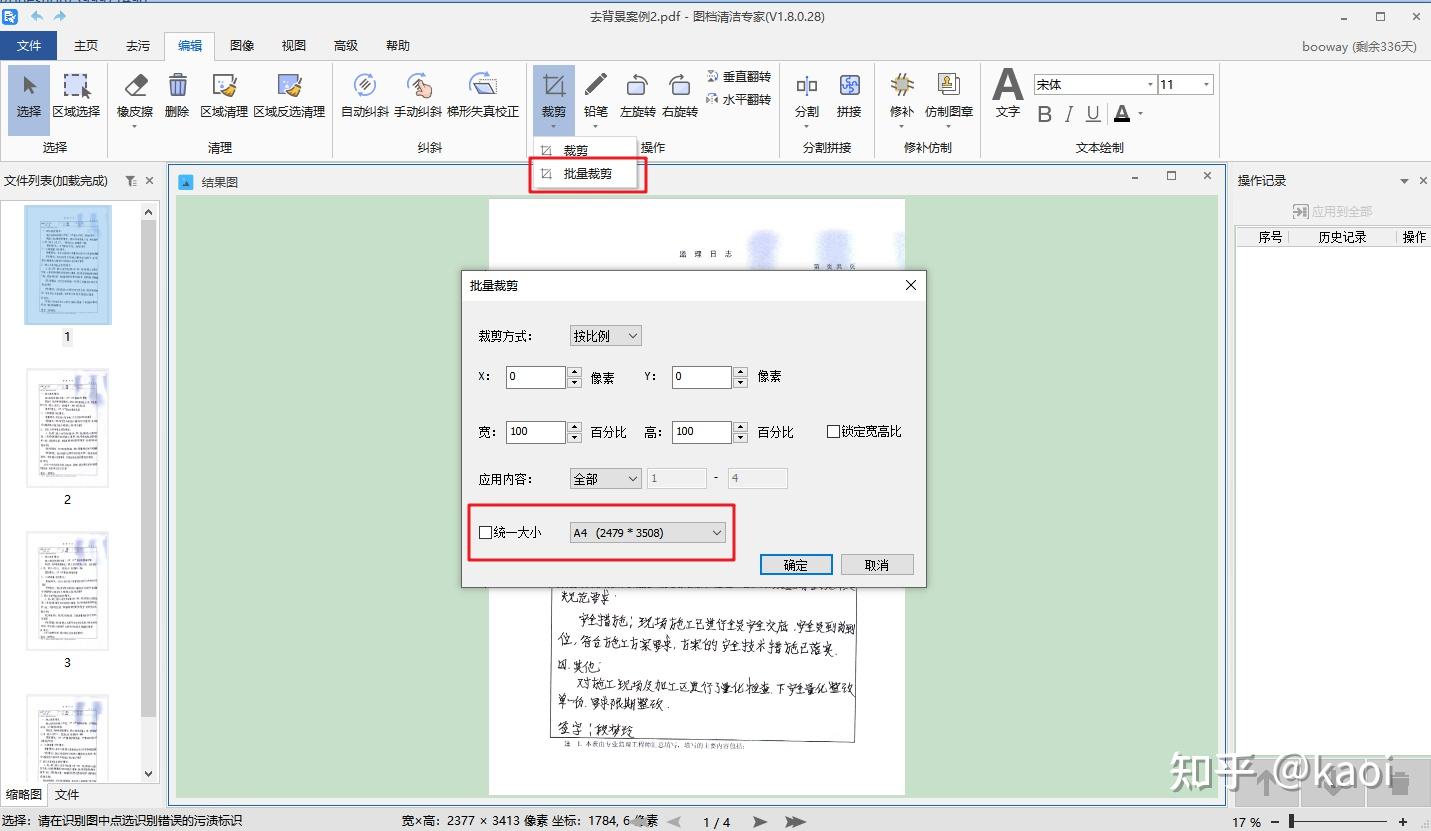Image resolution: width=1431 pixels, height=831 pixels.
Task: Use the 区域反选清理 inverse clean tool
Action: click(289, 97)
